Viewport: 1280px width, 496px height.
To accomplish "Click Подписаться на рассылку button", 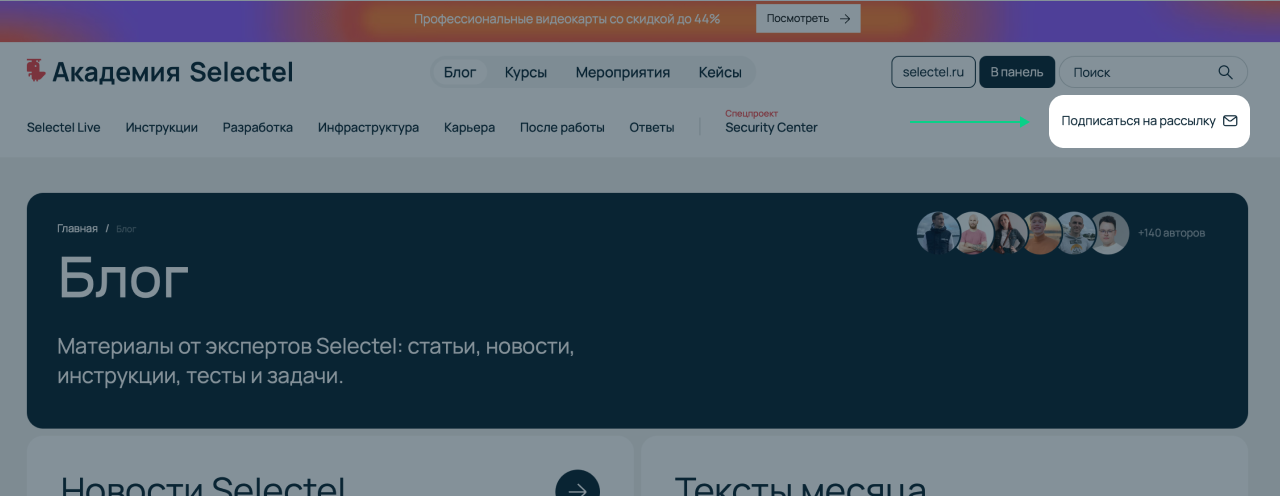I will click(x=1149, y=121).
